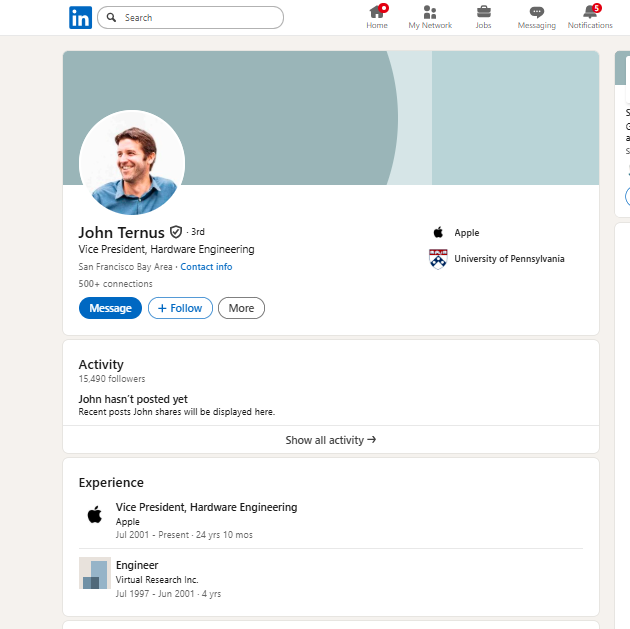Go to My Network icon
This screenshot has width=630, height=629.
tap(430, 13)
